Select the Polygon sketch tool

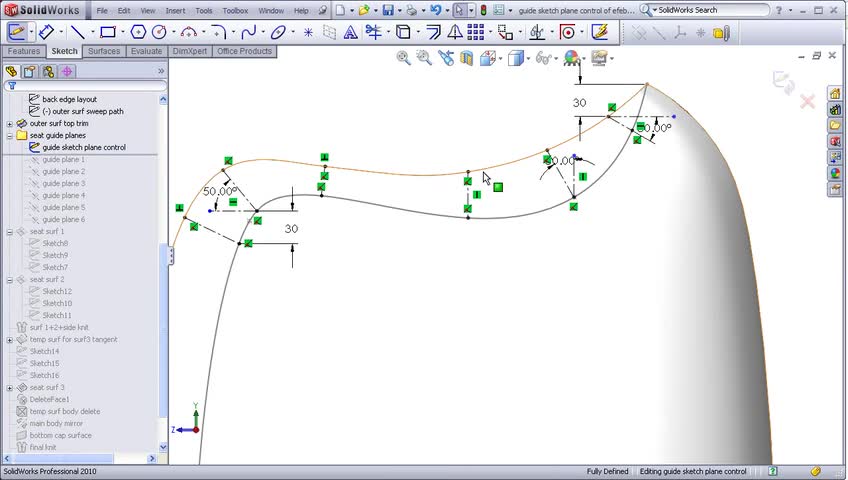pos(138,32)
